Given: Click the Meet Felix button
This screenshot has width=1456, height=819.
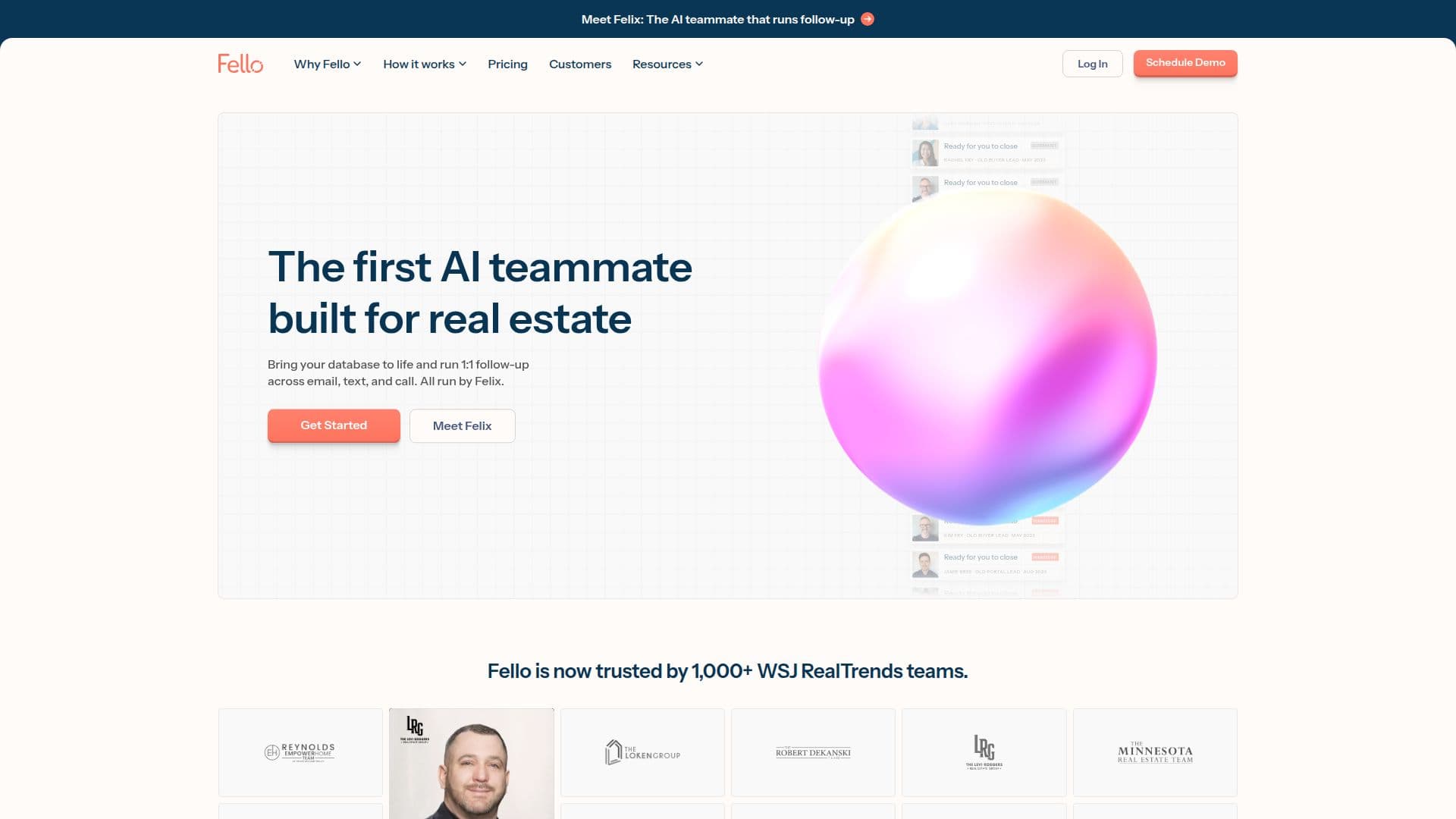Looking at the screenshot, I should tap(463, 426).
